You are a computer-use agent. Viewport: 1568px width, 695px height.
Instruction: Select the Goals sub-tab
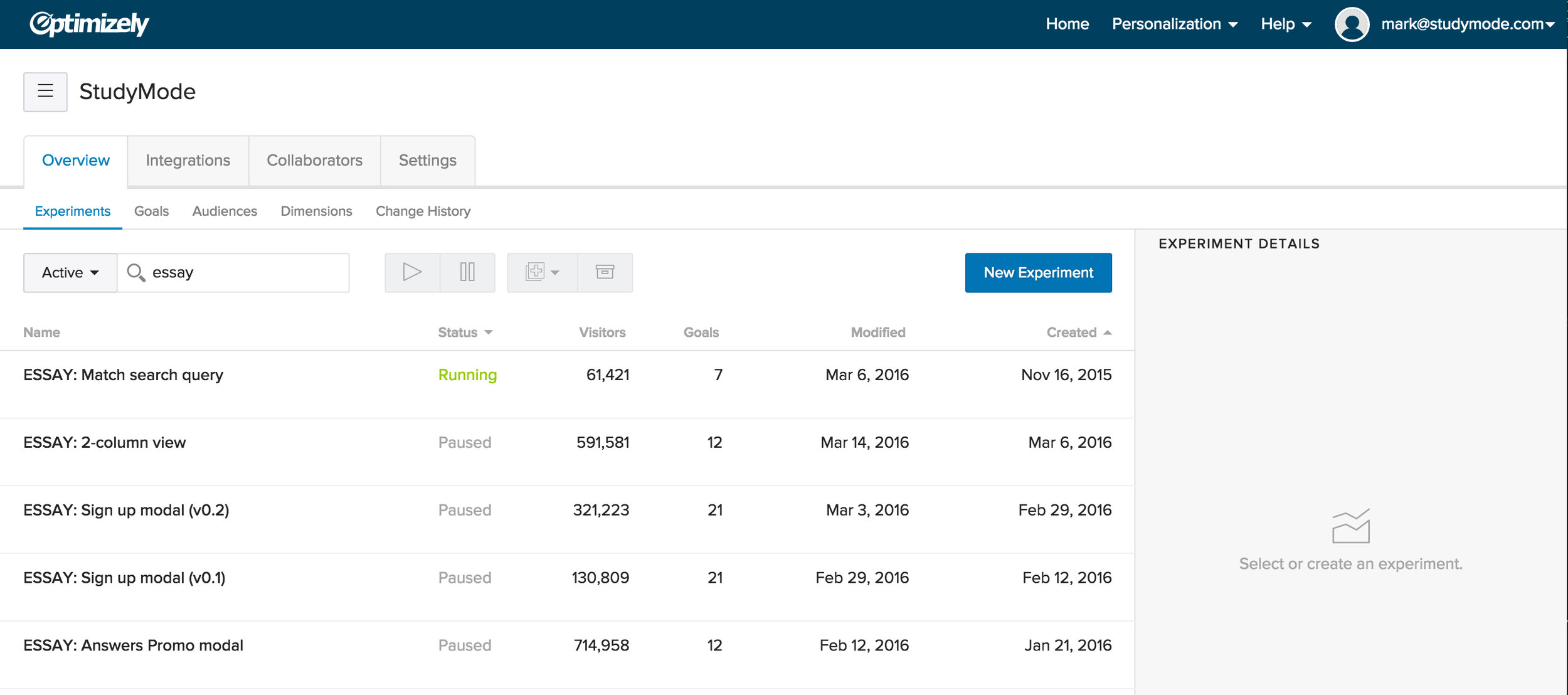click(151, 211)
